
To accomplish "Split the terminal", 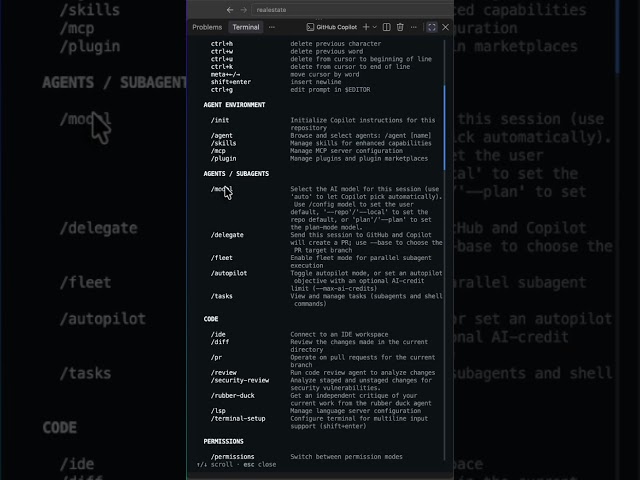I will (387, 27).
